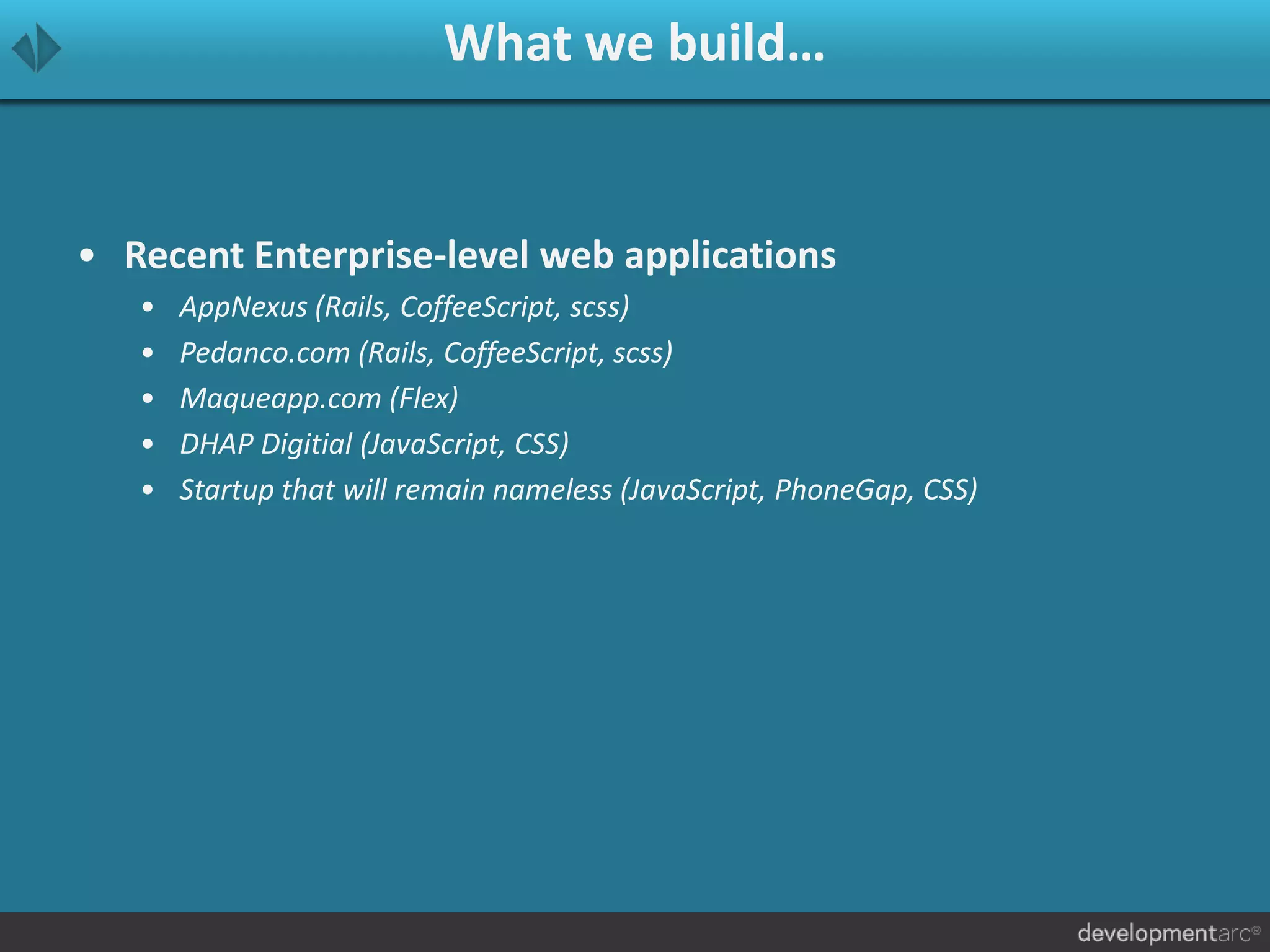1270x952 pixels.
Task: Click the Maqueapp.com link text
Action: pos(280,399)
